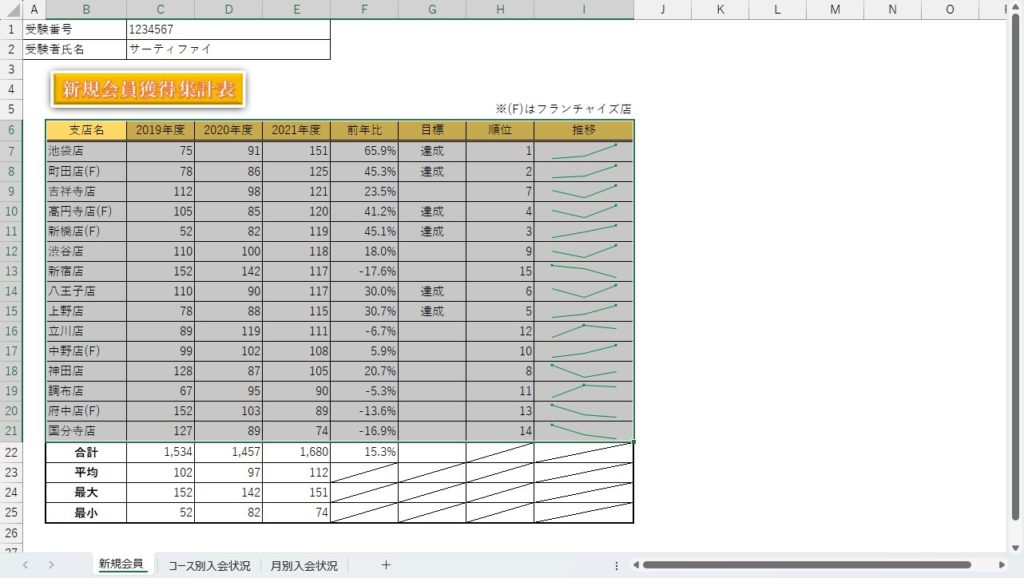
Task: Select row header 22
Action: tap(11, 452)
